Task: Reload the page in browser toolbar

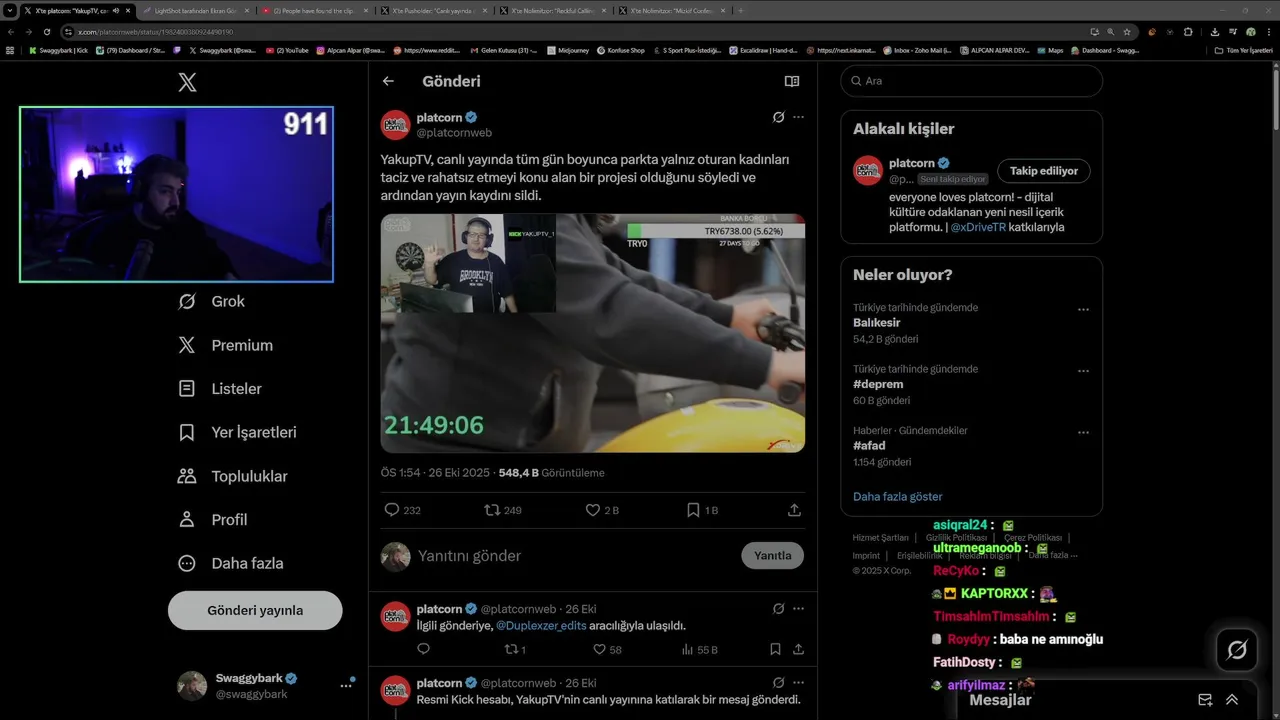Action: point(46,31)
